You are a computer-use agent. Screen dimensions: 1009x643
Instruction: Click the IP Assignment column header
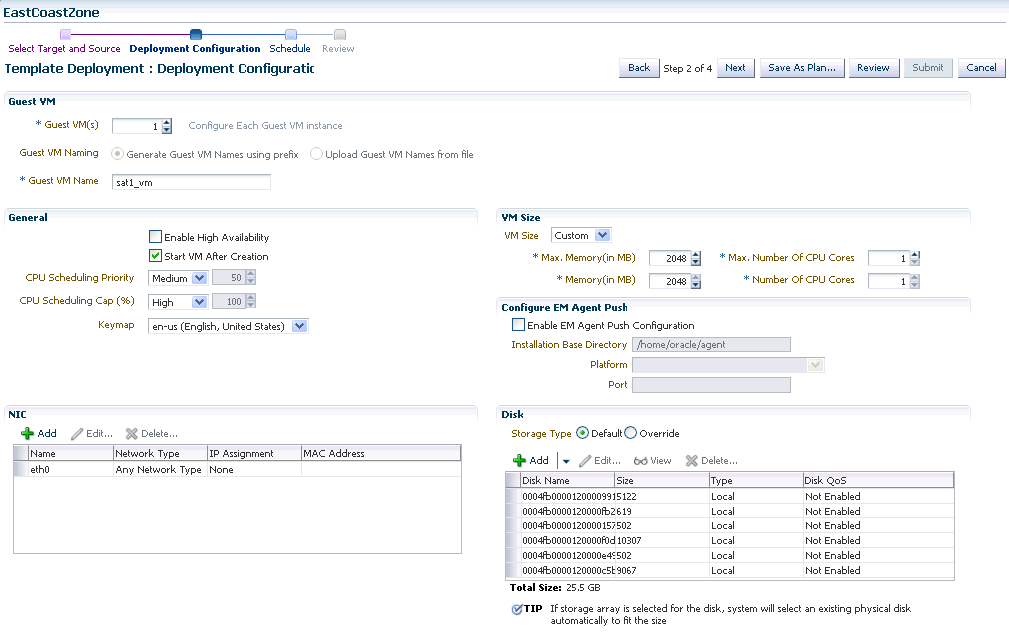[x=254, y=453]
